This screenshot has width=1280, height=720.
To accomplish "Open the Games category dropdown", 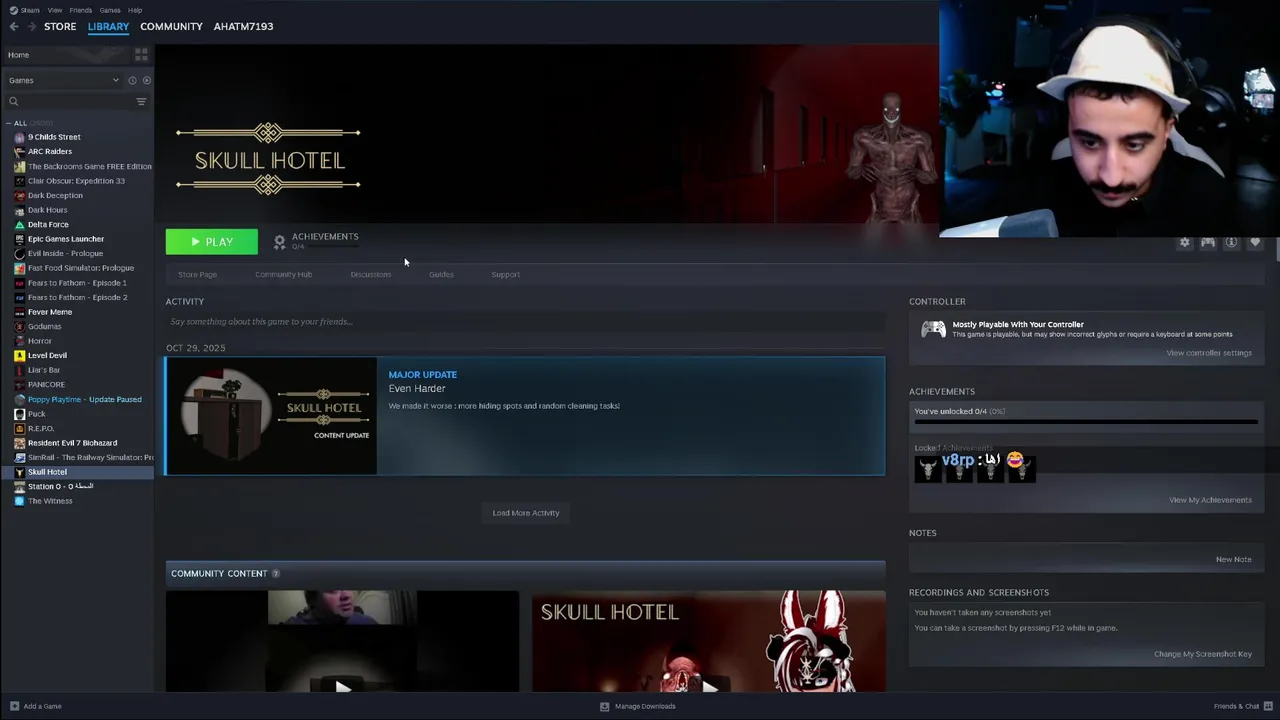I will [63, 80].
